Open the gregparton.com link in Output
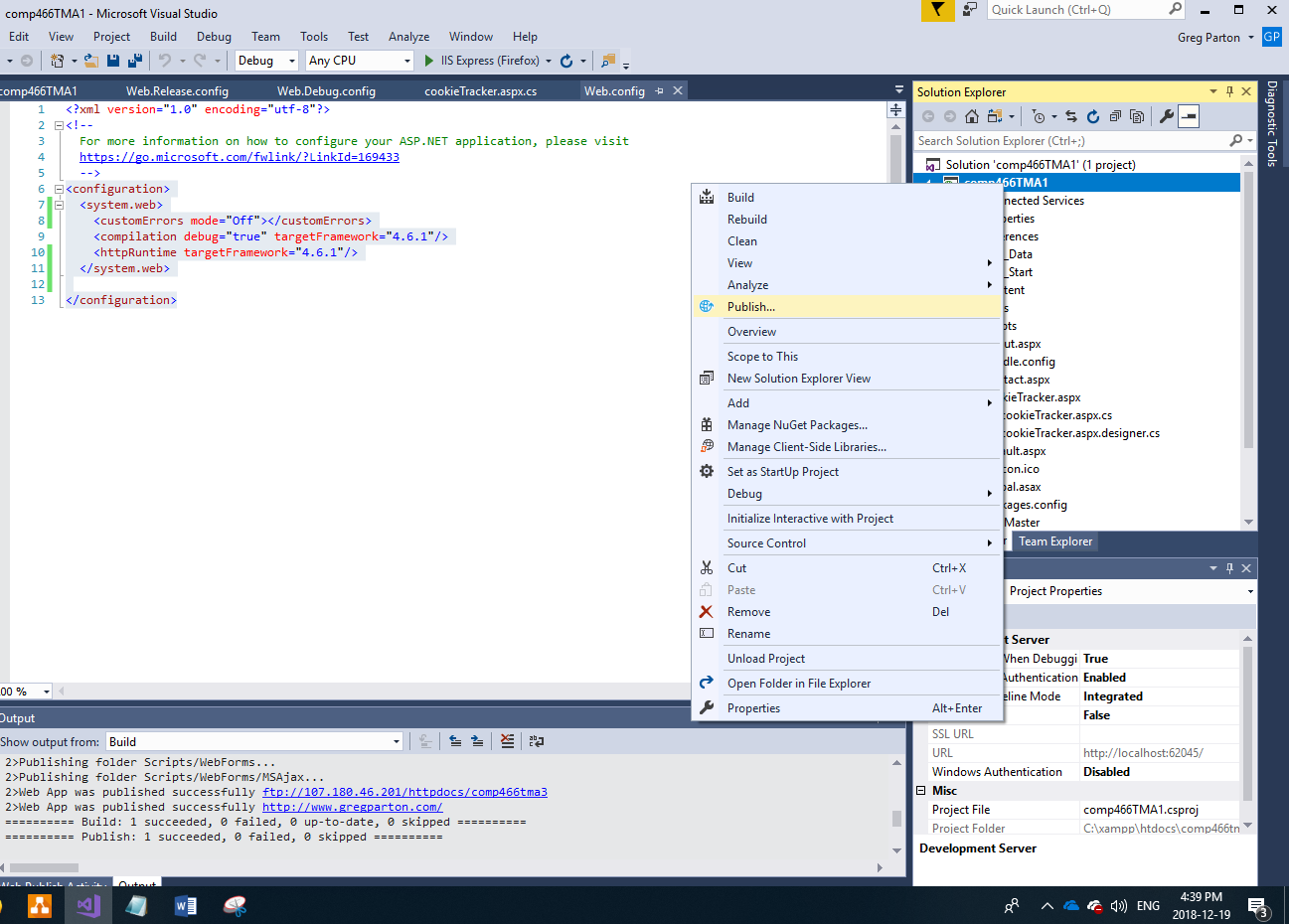This screenshot has width=1289, height=924. (352, 807)
